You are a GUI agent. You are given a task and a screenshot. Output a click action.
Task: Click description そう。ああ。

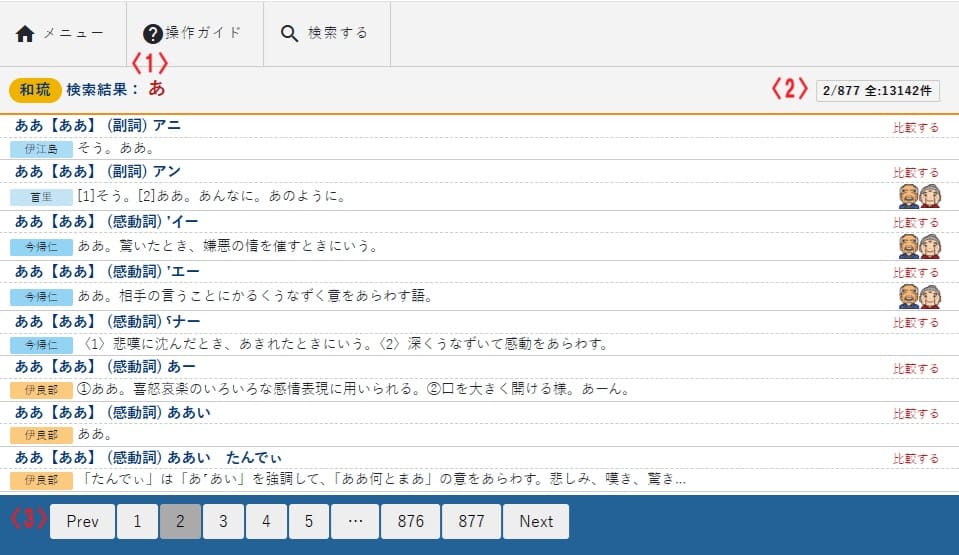pyautogui.click(x=117, y=148)
